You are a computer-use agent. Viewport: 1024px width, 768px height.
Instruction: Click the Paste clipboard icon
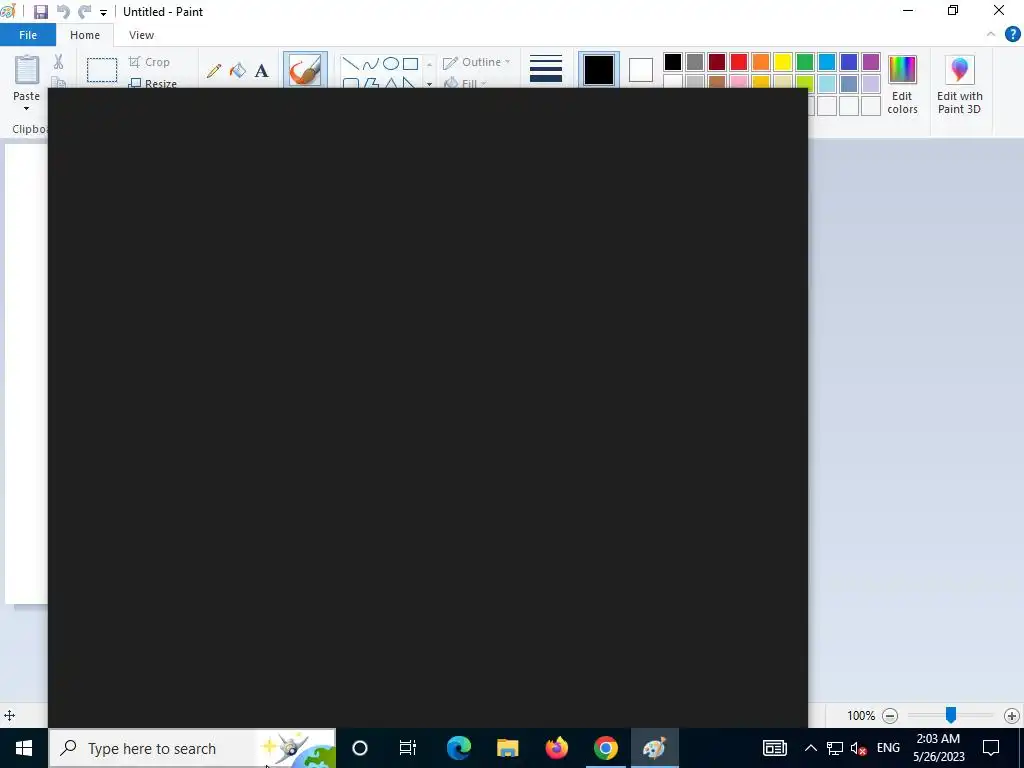[27, 70]
